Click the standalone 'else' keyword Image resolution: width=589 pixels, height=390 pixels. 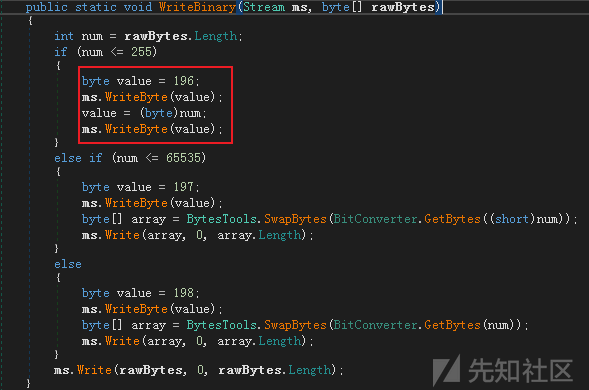pos(68,264)
